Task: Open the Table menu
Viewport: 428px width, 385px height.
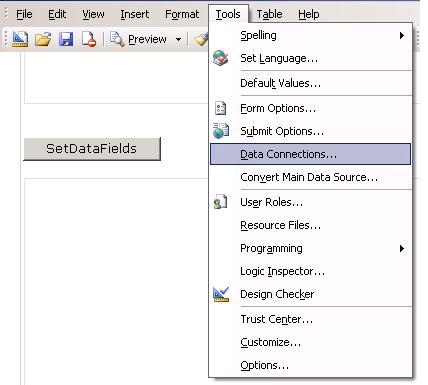Action: pos(269,14)
